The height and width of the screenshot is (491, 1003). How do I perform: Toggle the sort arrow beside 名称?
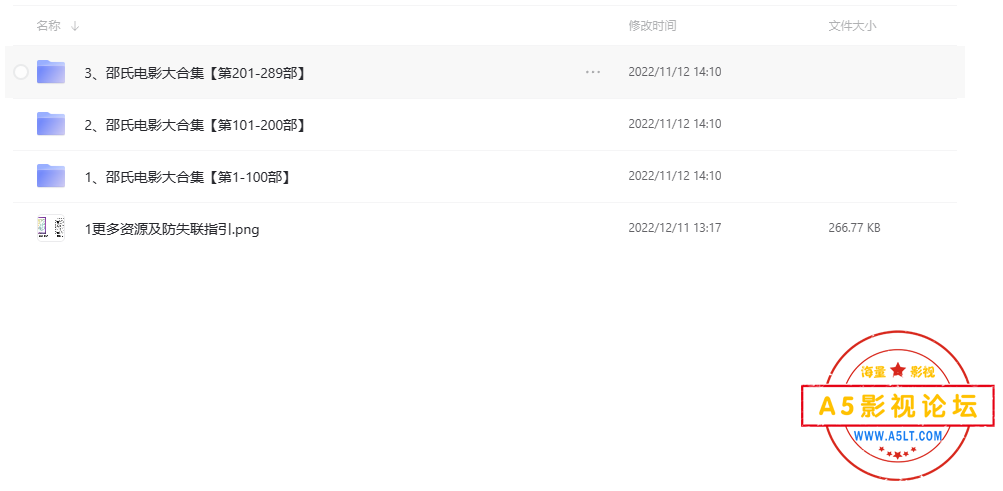(75, 26)
